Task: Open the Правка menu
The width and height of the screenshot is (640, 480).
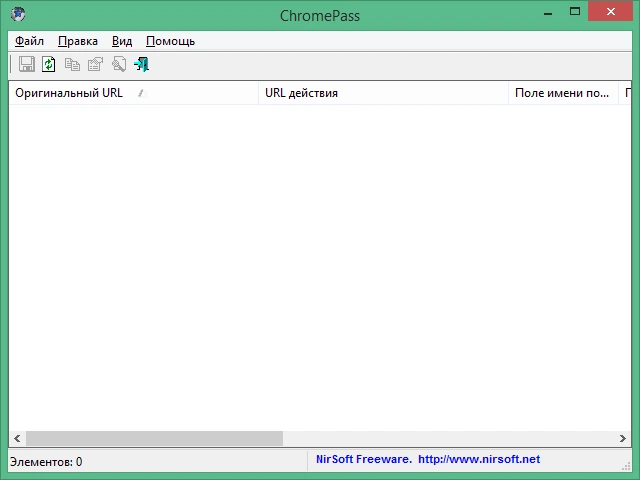Action: [78, 41]
